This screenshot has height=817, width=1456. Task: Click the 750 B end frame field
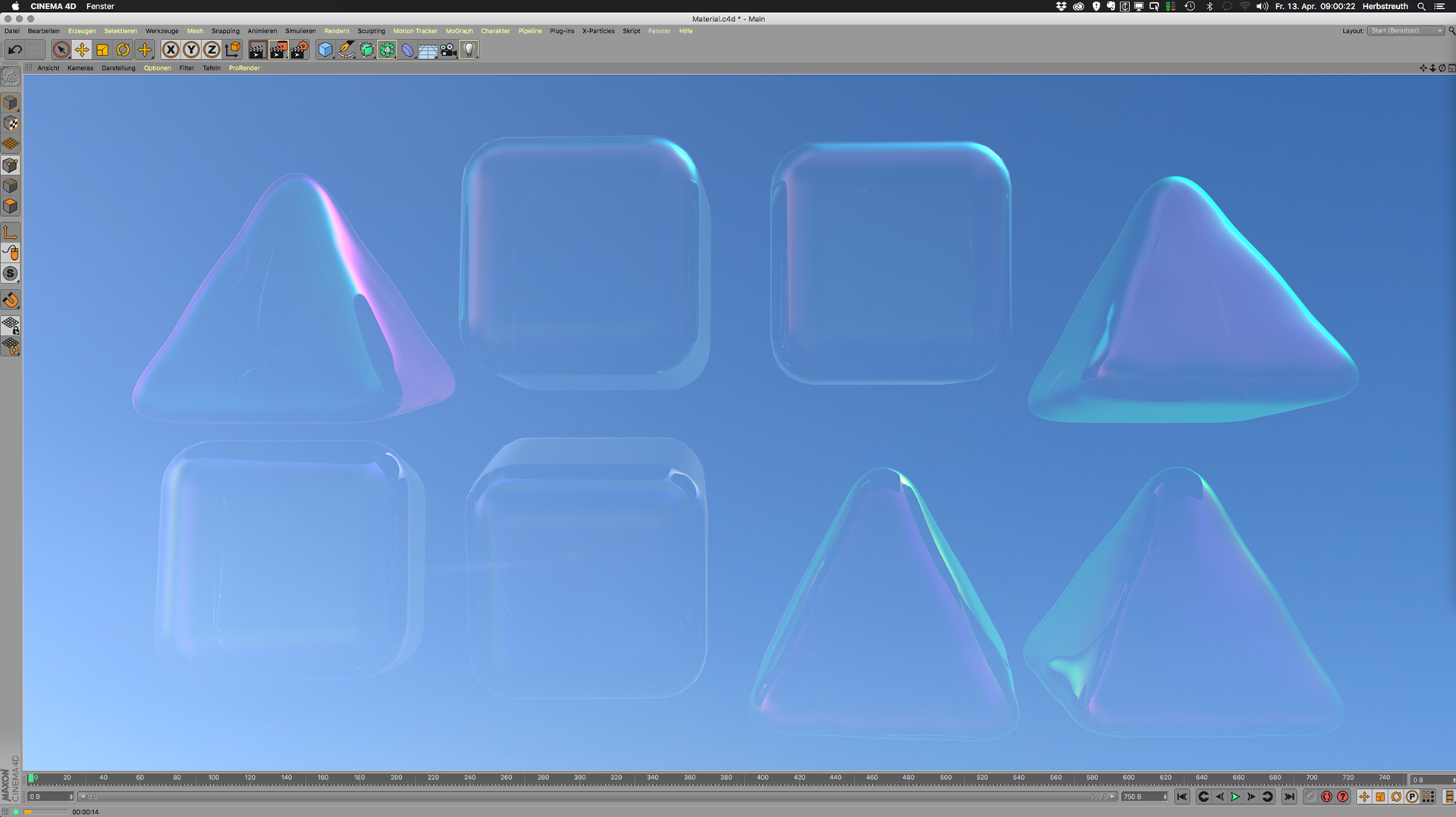click(x=1144, y=797)
